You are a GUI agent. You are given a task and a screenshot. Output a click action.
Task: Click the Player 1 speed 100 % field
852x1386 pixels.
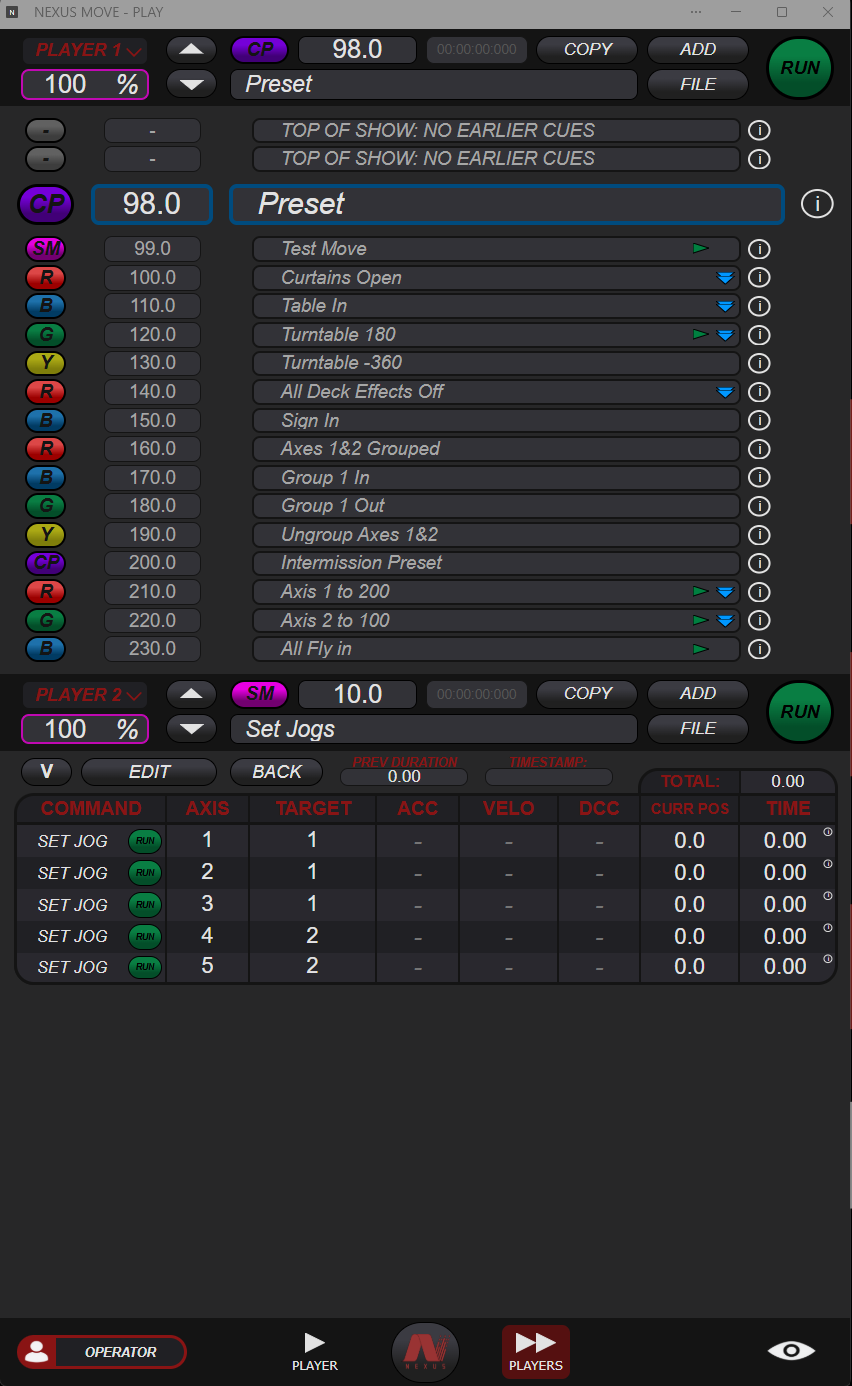85,84
